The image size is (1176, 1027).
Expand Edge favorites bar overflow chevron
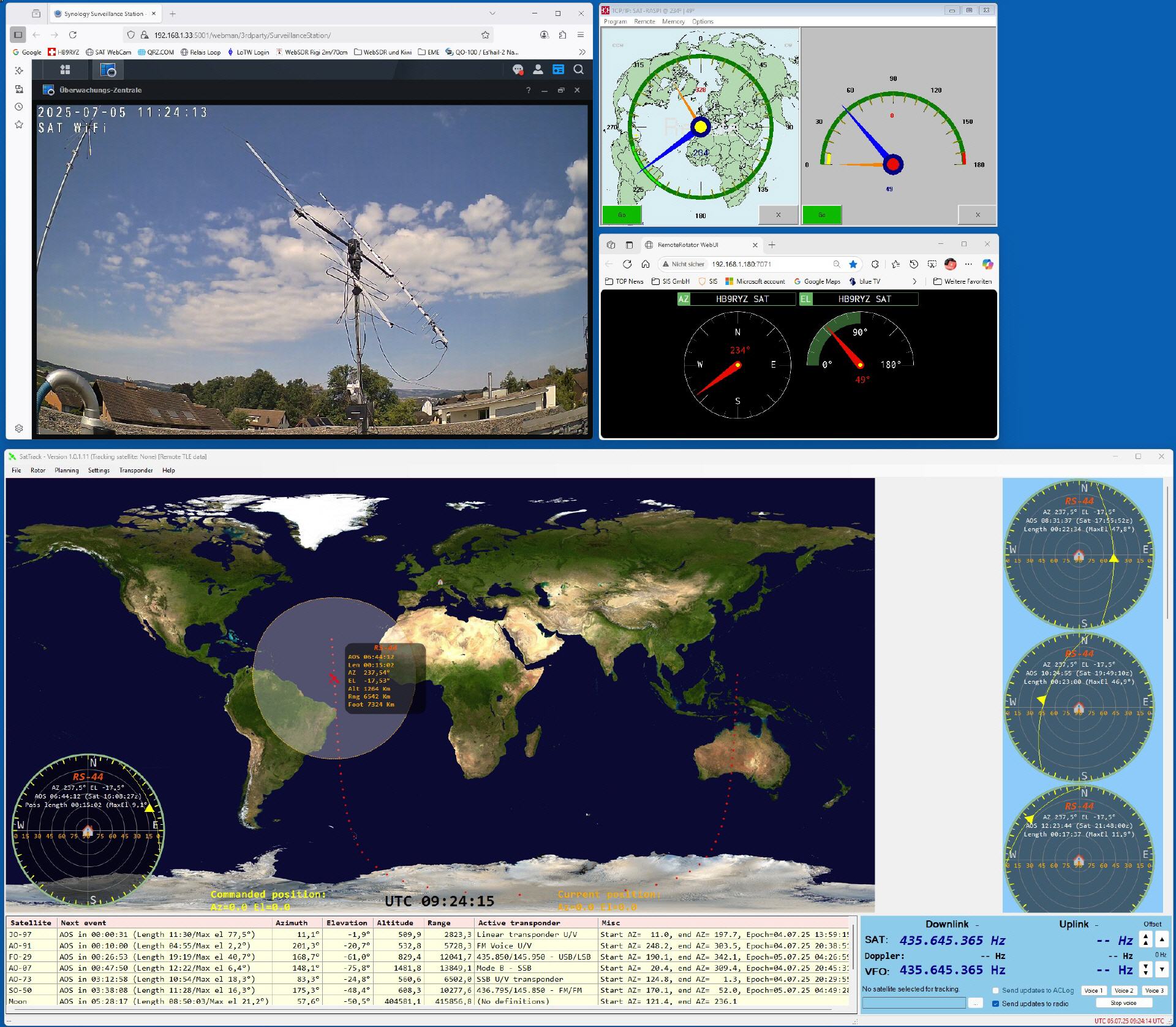(914, 281)
